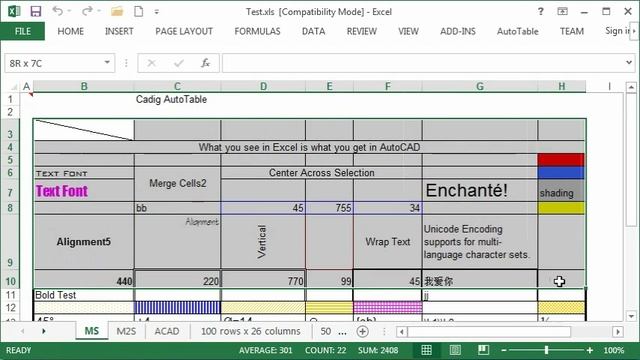
Task: Go to the next sheet tab arrow
Action: [x=43, y=331]
